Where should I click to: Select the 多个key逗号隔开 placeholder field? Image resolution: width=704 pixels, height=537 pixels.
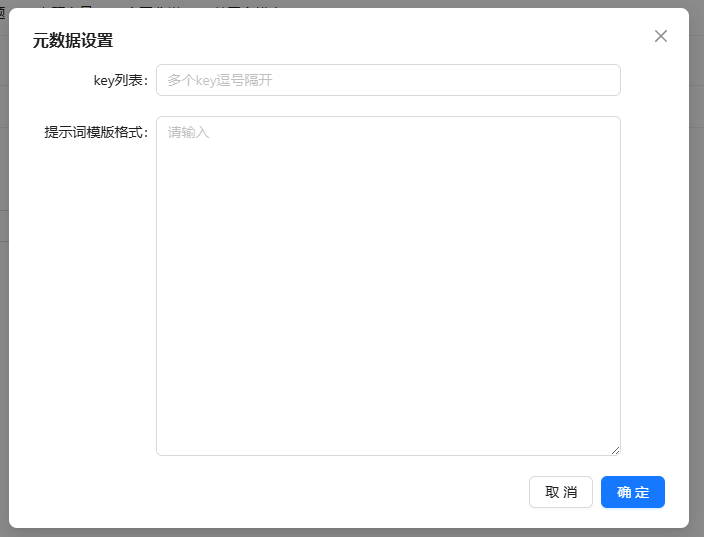(388, 80)
